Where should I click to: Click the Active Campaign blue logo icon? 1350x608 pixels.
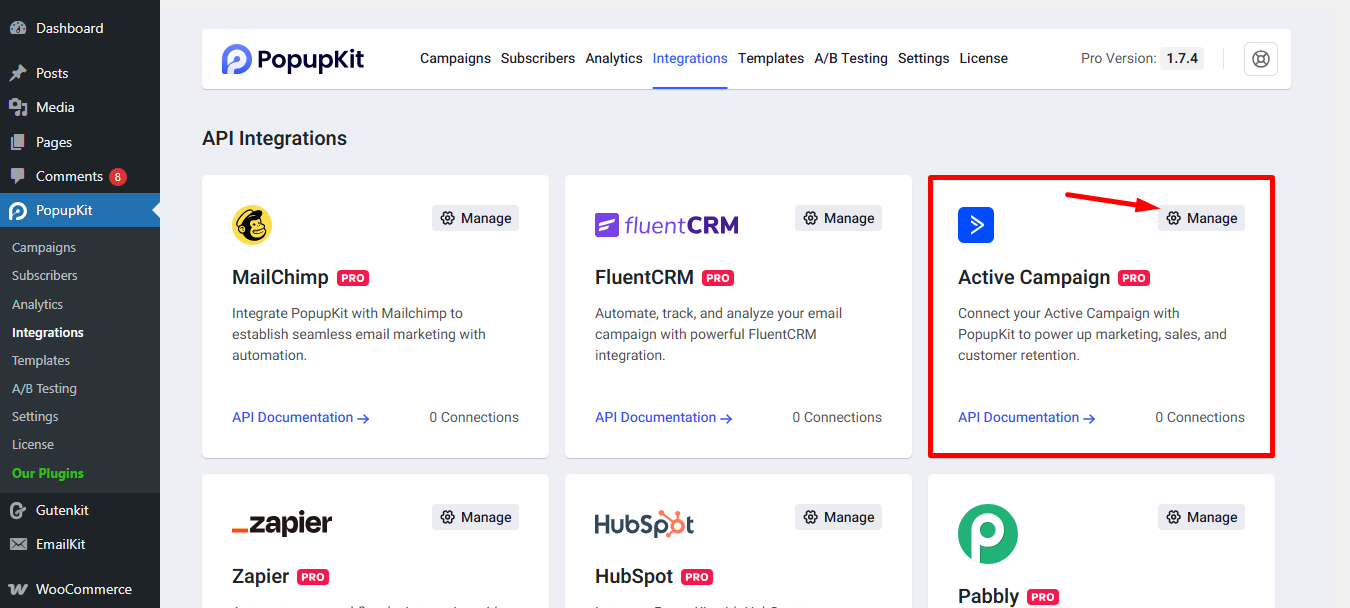975,225
